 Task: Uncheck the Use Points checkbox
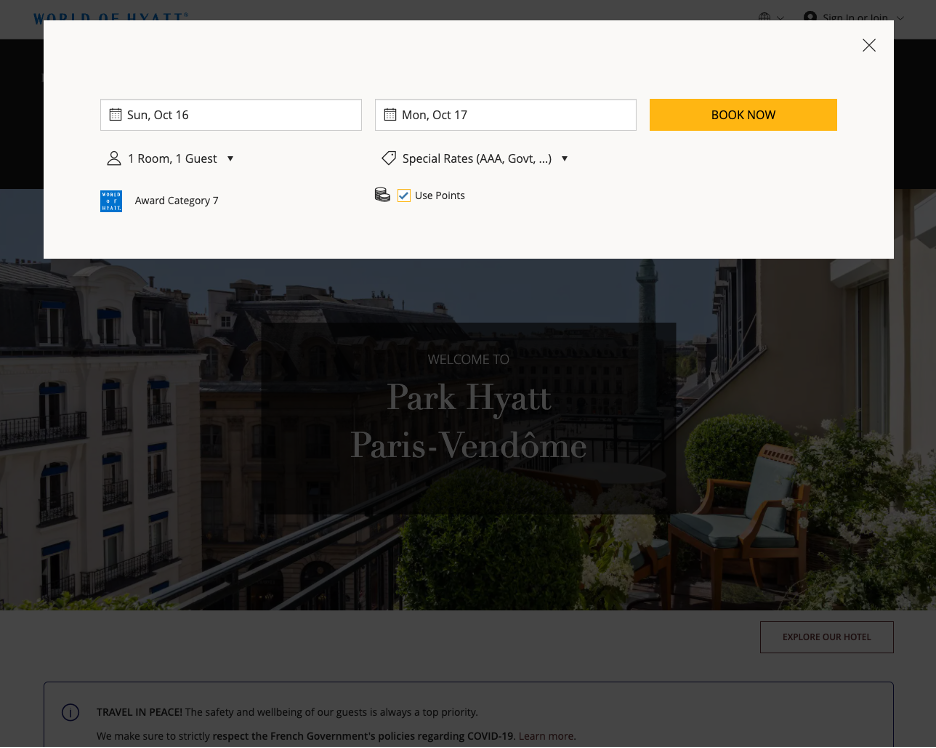click(403, 195)
